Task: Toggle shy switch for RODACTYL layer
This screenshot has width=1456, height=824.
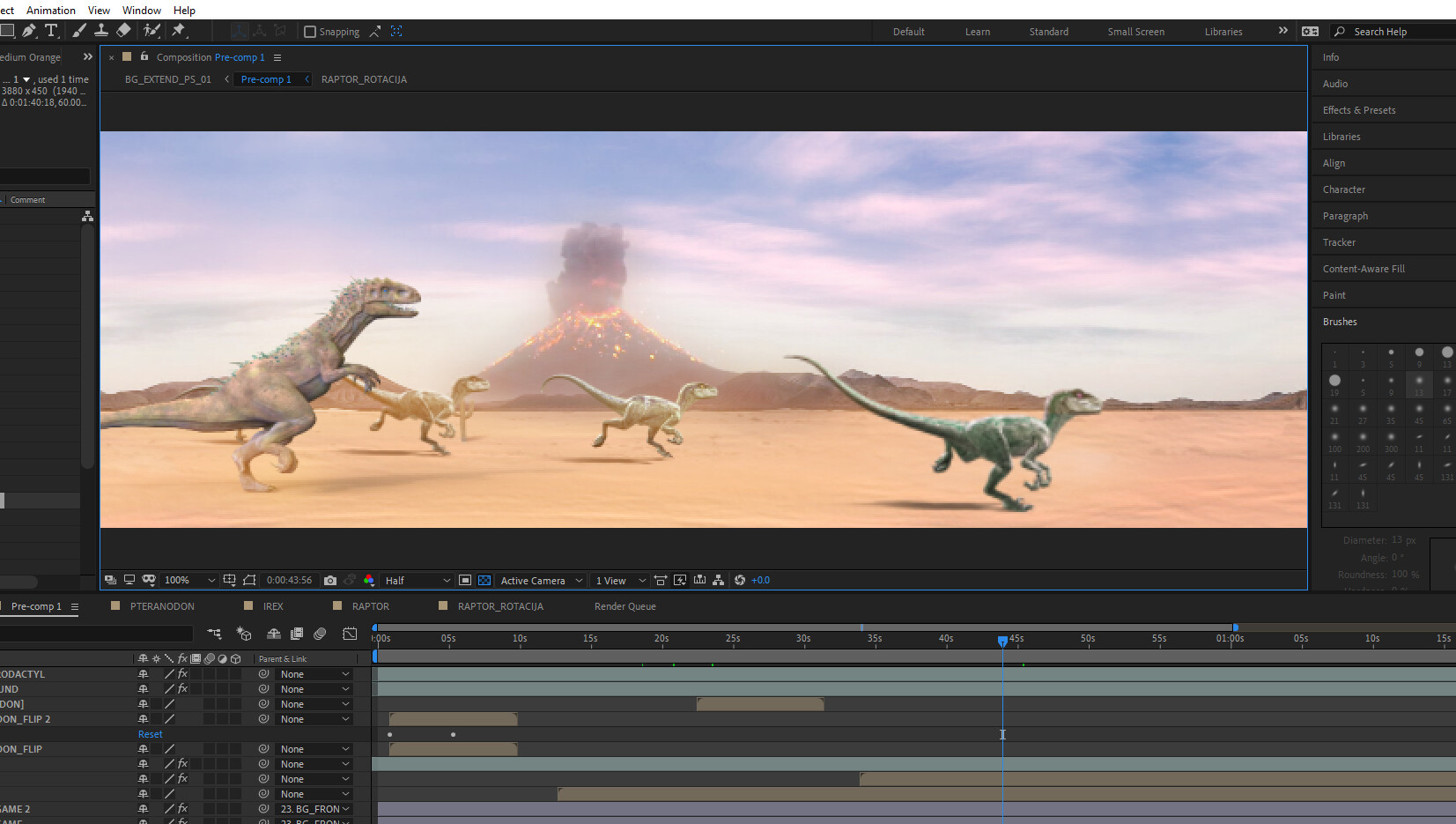Action: 143,674
